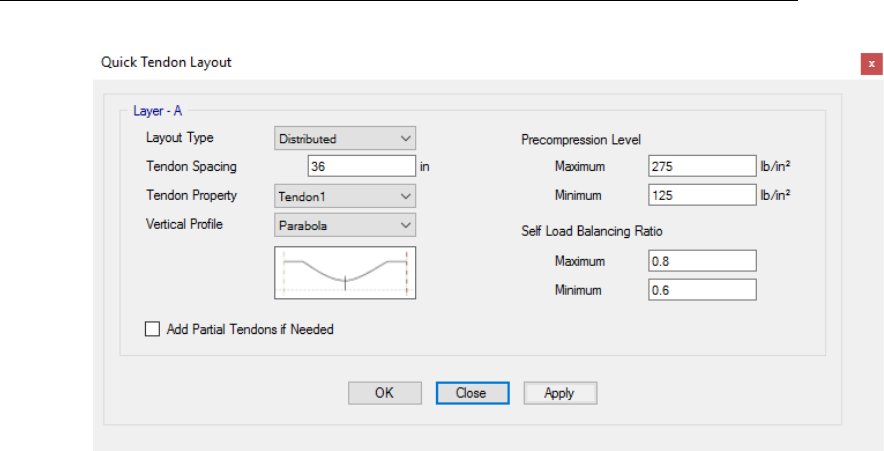Open the Layout Type dropdown

[345, 139]
